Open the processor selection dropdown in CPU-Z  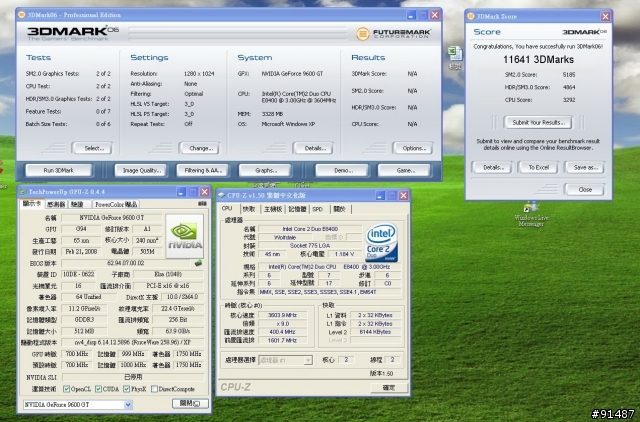pos(285,360)
